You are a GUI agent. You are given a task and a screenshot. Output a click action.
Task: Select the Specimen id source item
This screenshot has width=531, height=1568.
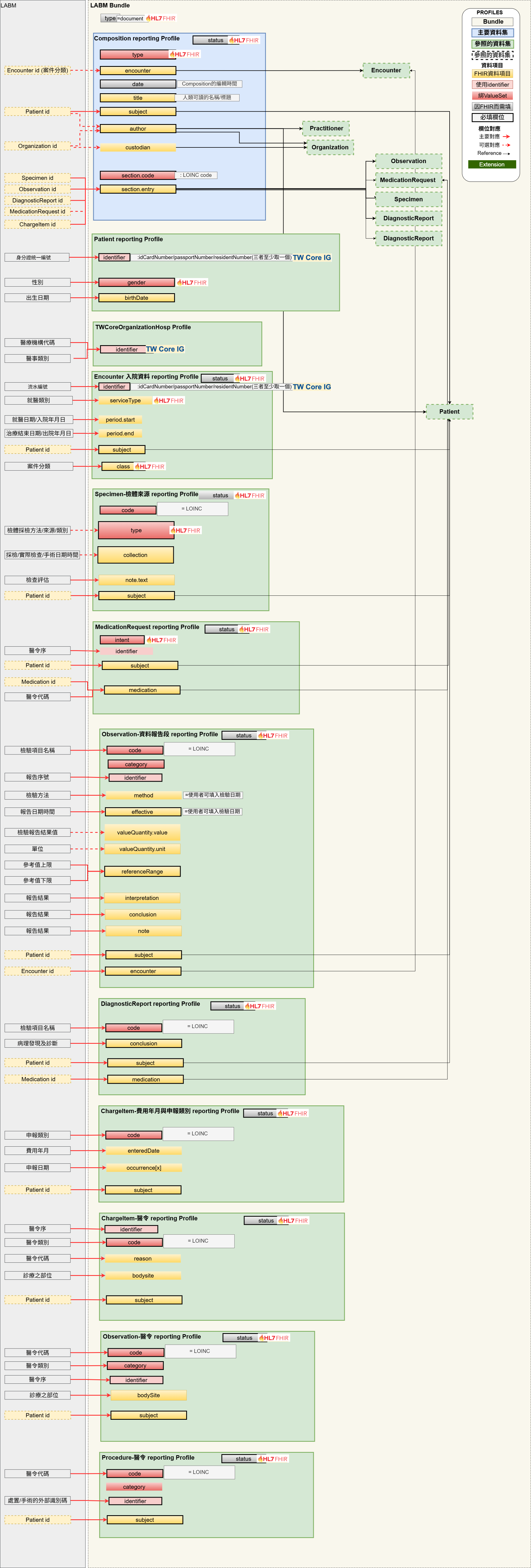point(38,178)
